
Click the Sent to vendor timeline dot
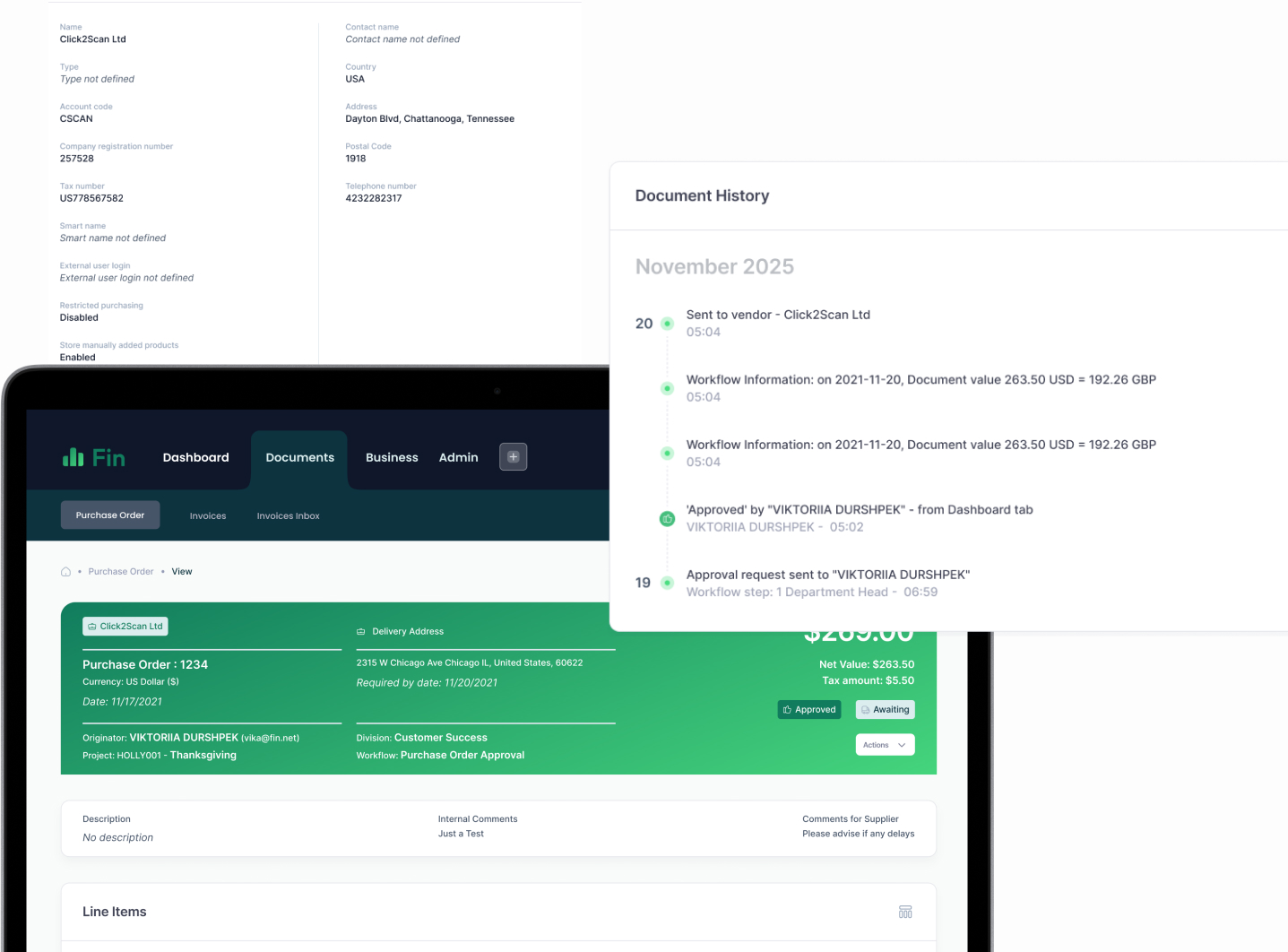(667, 324)
